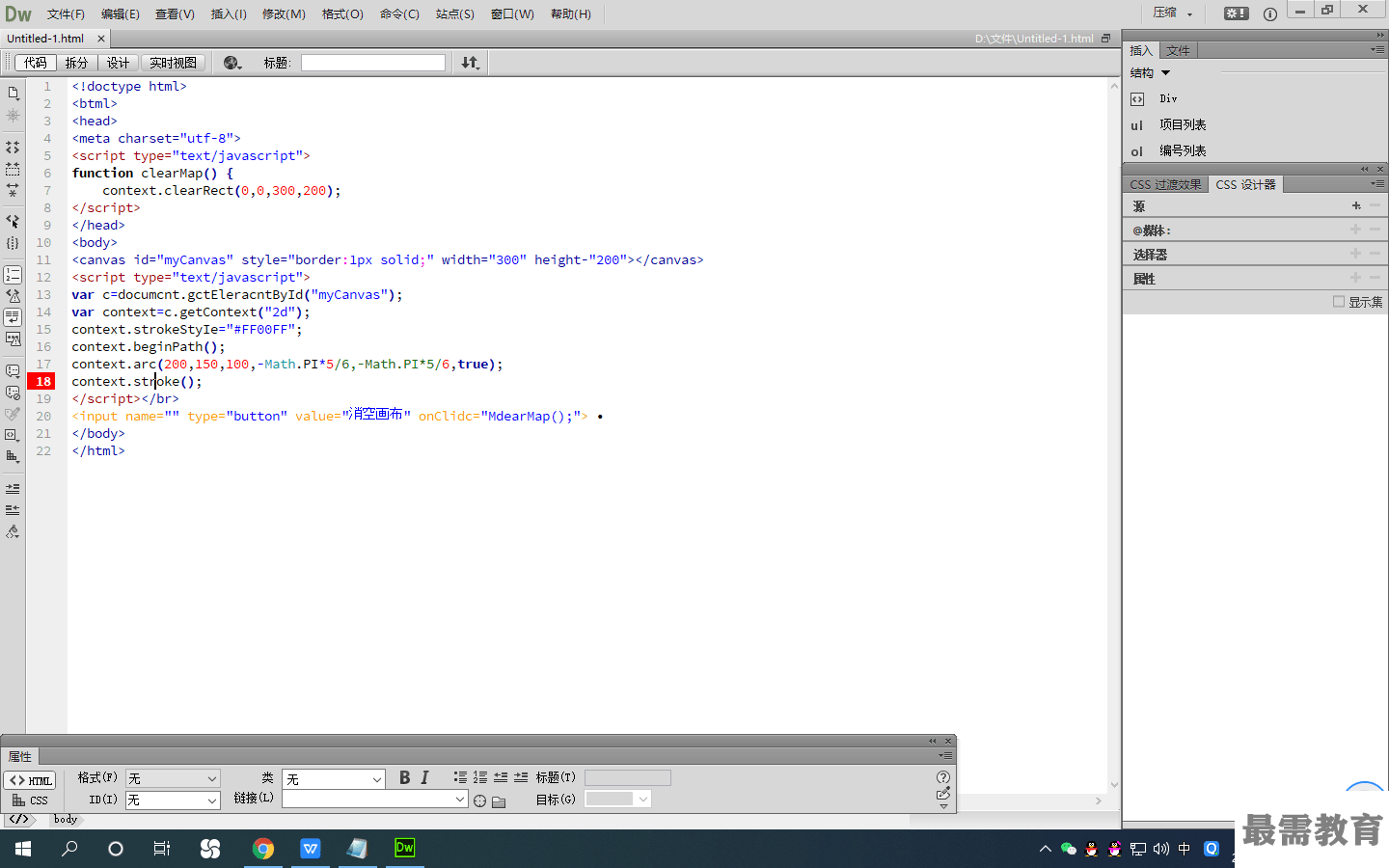This screenshot has height=868, width=1389.
Task: Open the Recent Snippets icon
Action: [14, 435]
